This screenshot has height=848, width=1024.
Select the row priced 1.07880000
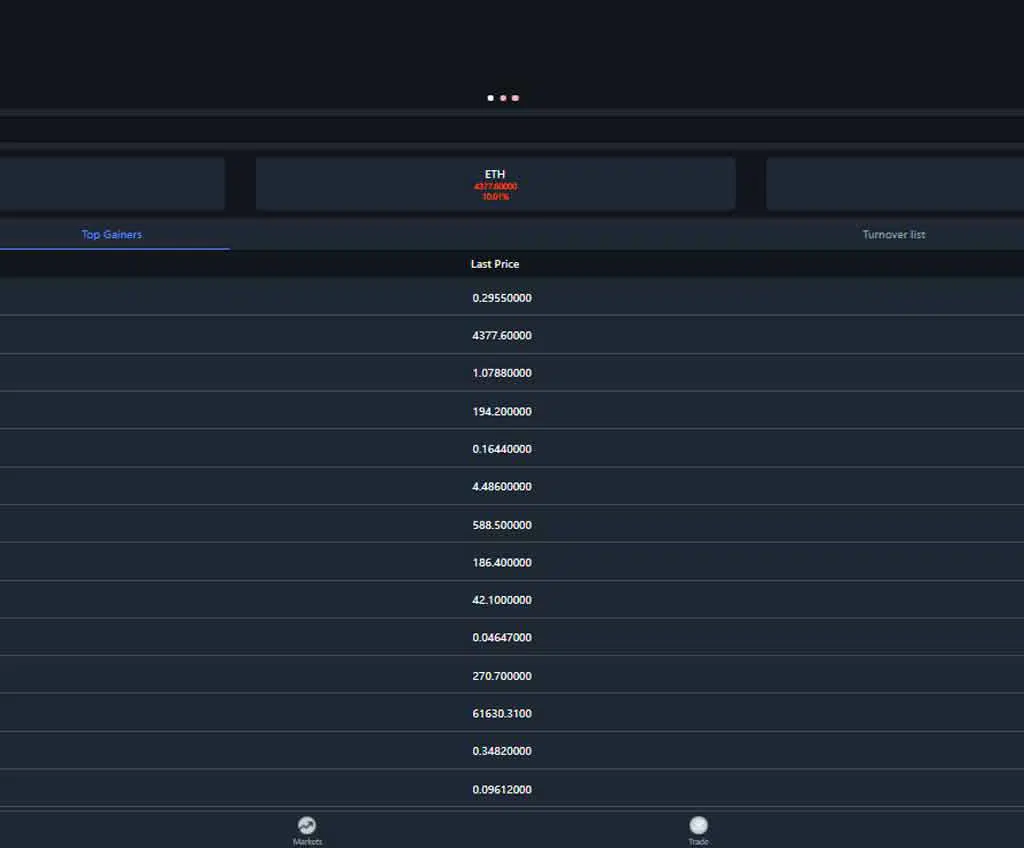coord(512,373)
